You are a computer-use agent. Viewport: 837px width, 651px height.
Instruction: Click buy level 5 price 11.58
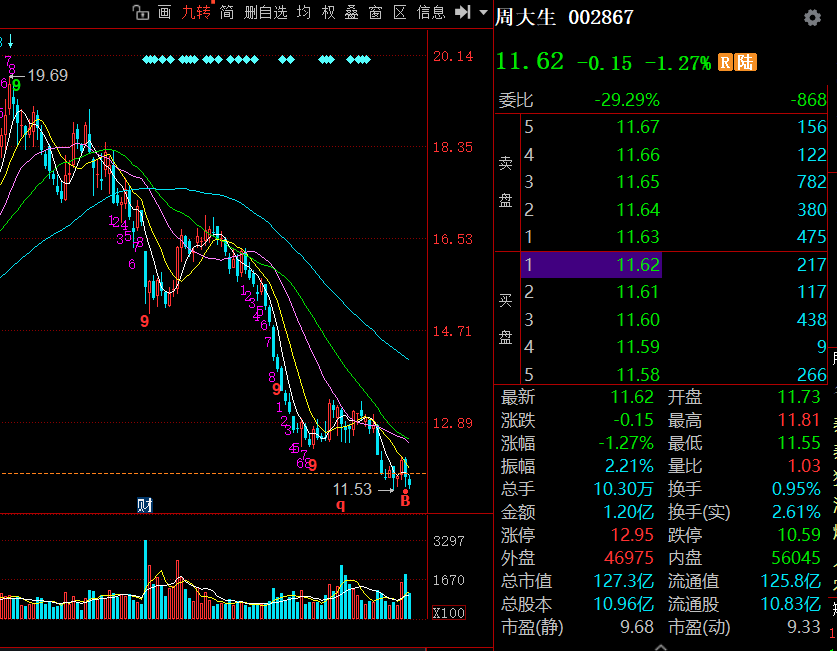[638, 375]
